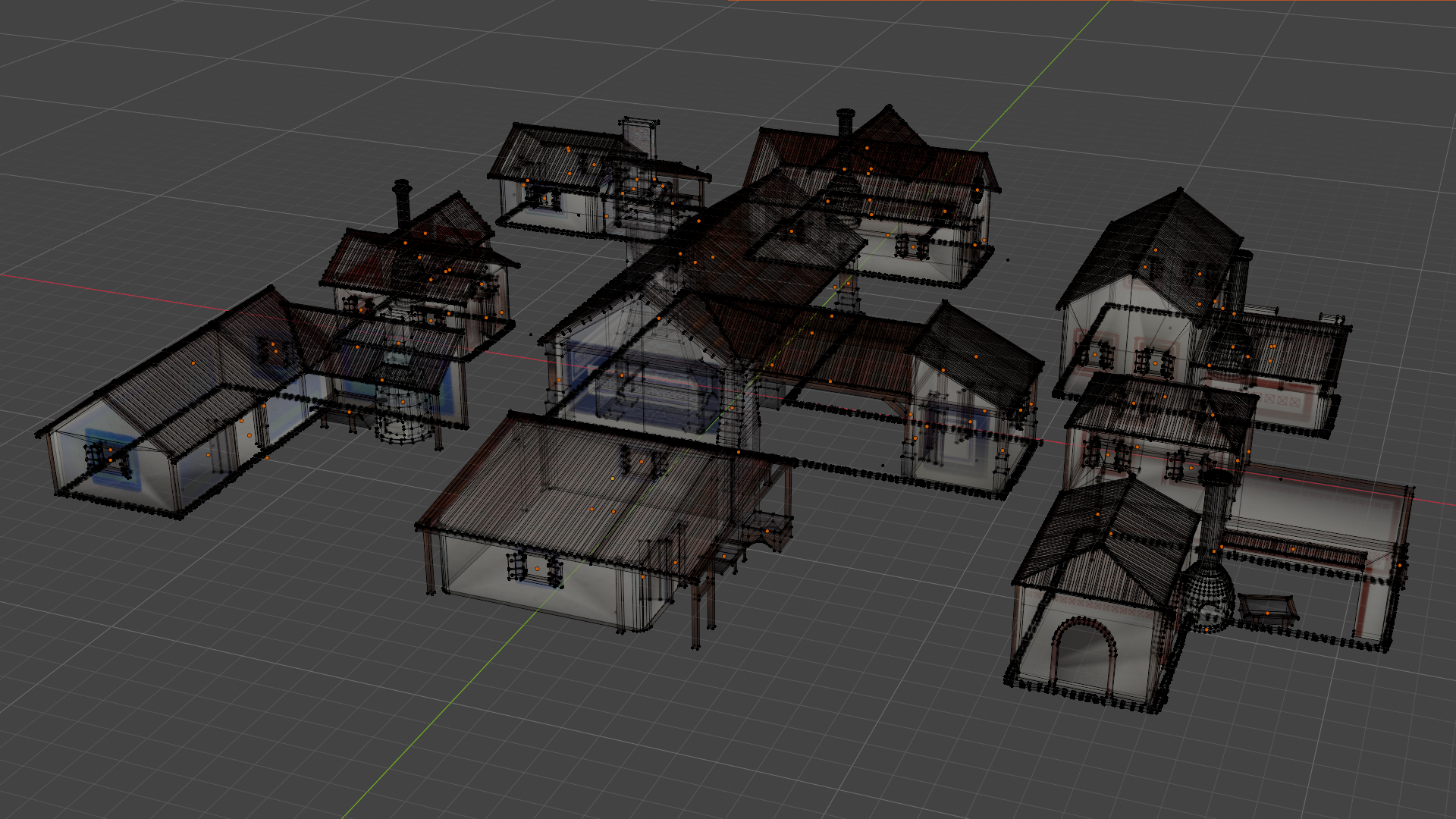Select the round chimney atop the left-rear house
This screenshot has height=819, width=1456.
tap(402, 202)
